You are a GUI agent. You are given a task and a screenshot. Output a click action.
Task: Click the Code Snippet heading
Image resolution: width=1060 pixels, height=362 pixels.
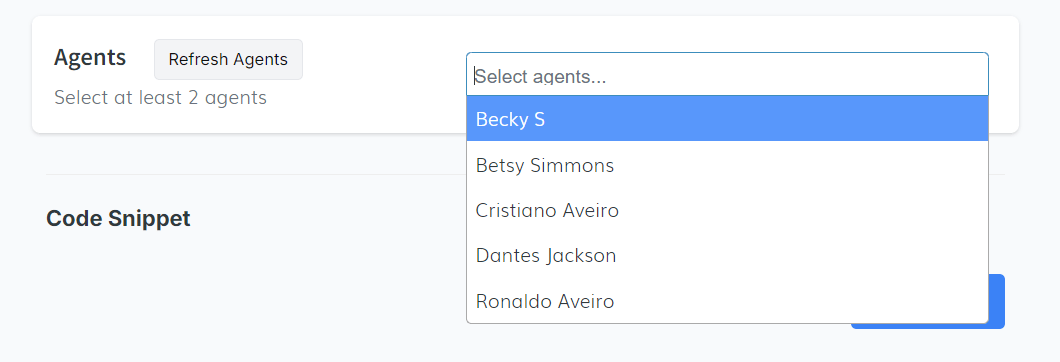(118, 219)
